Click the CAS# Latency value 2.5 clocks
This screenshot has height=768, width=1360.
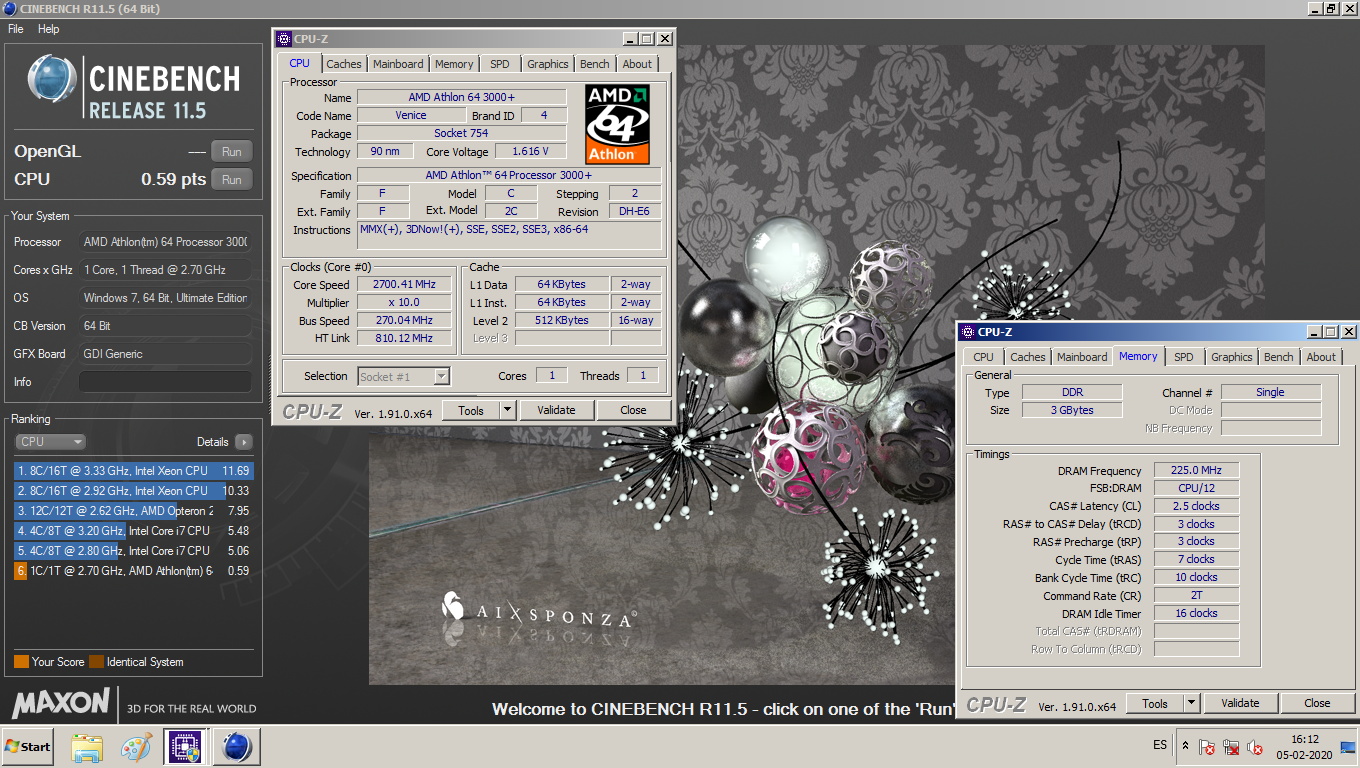click(x=1196, y=506)
